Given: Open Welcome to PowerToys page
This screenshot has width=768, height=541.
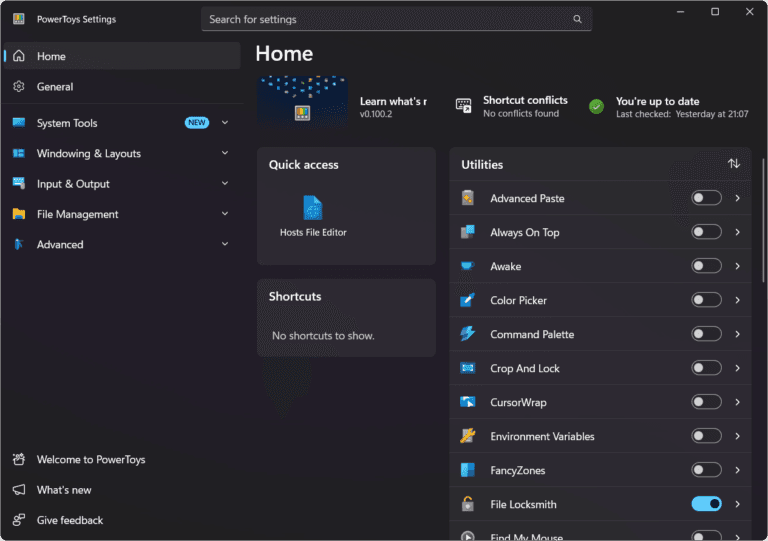Looking at the screenshot, I should coord(121,459).
